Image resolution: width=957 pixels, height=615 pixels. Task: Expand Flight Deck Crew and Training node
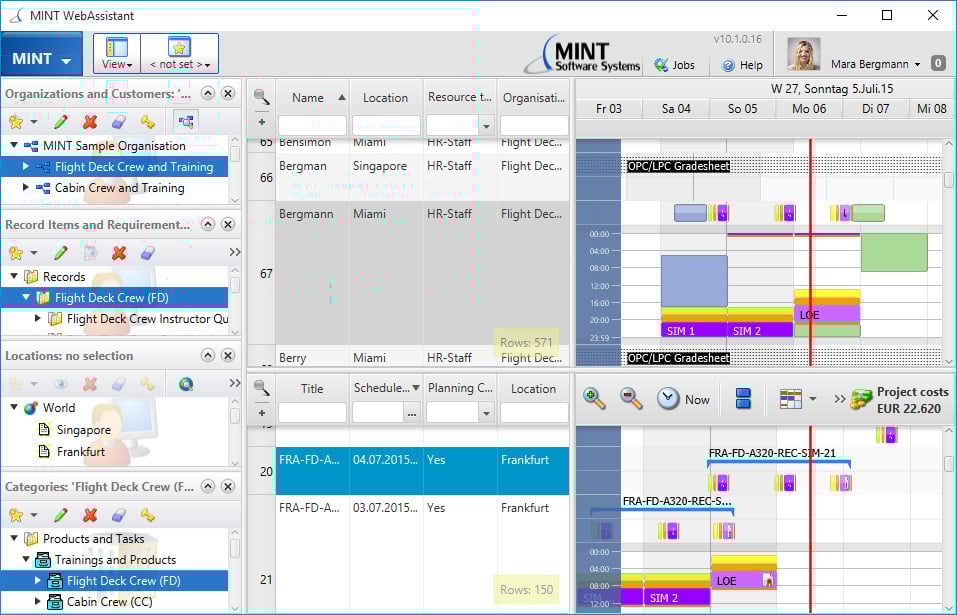[x=26, y=166]
